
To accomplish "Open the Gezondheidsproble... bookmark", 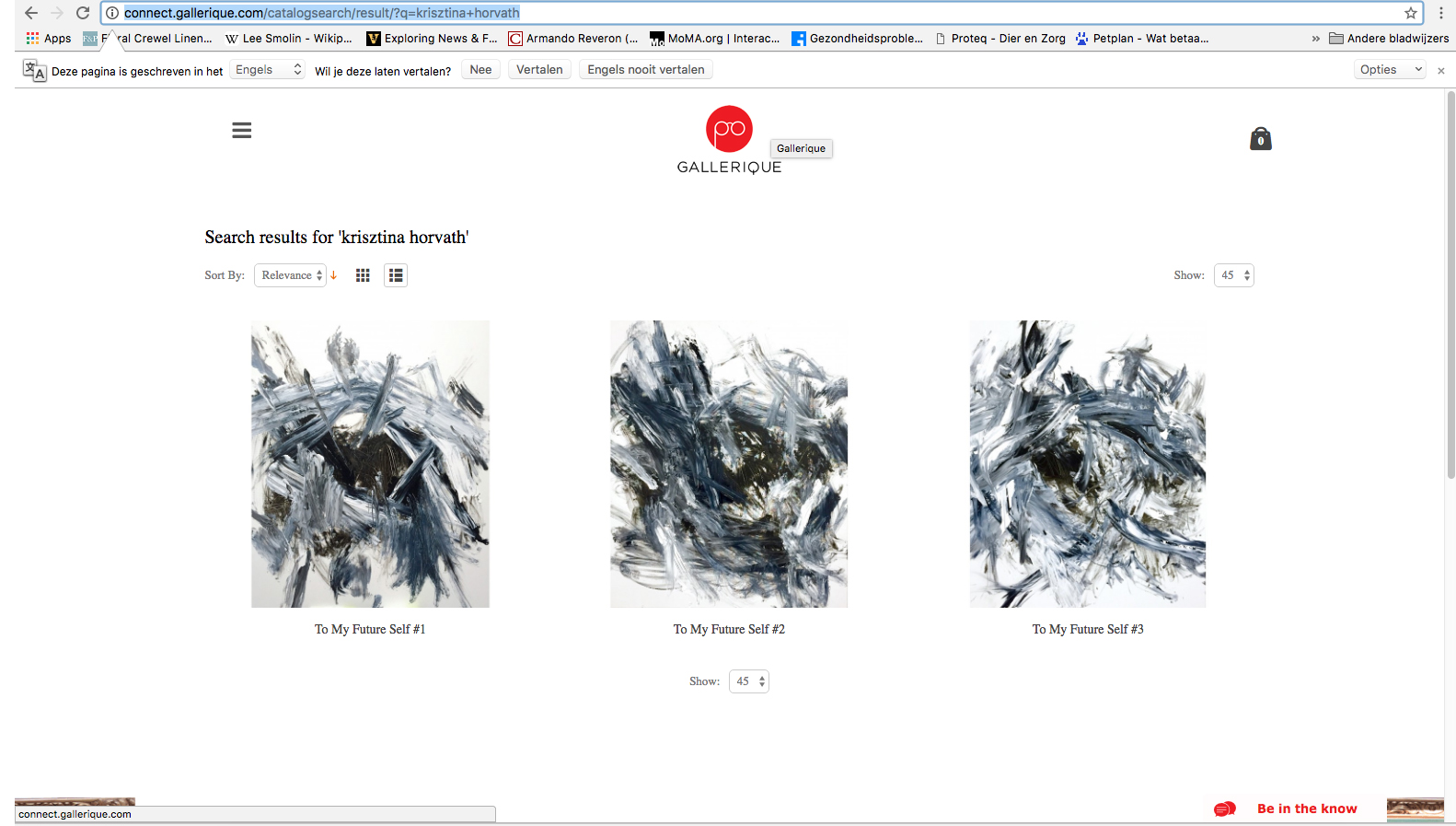I will [857, 38].
